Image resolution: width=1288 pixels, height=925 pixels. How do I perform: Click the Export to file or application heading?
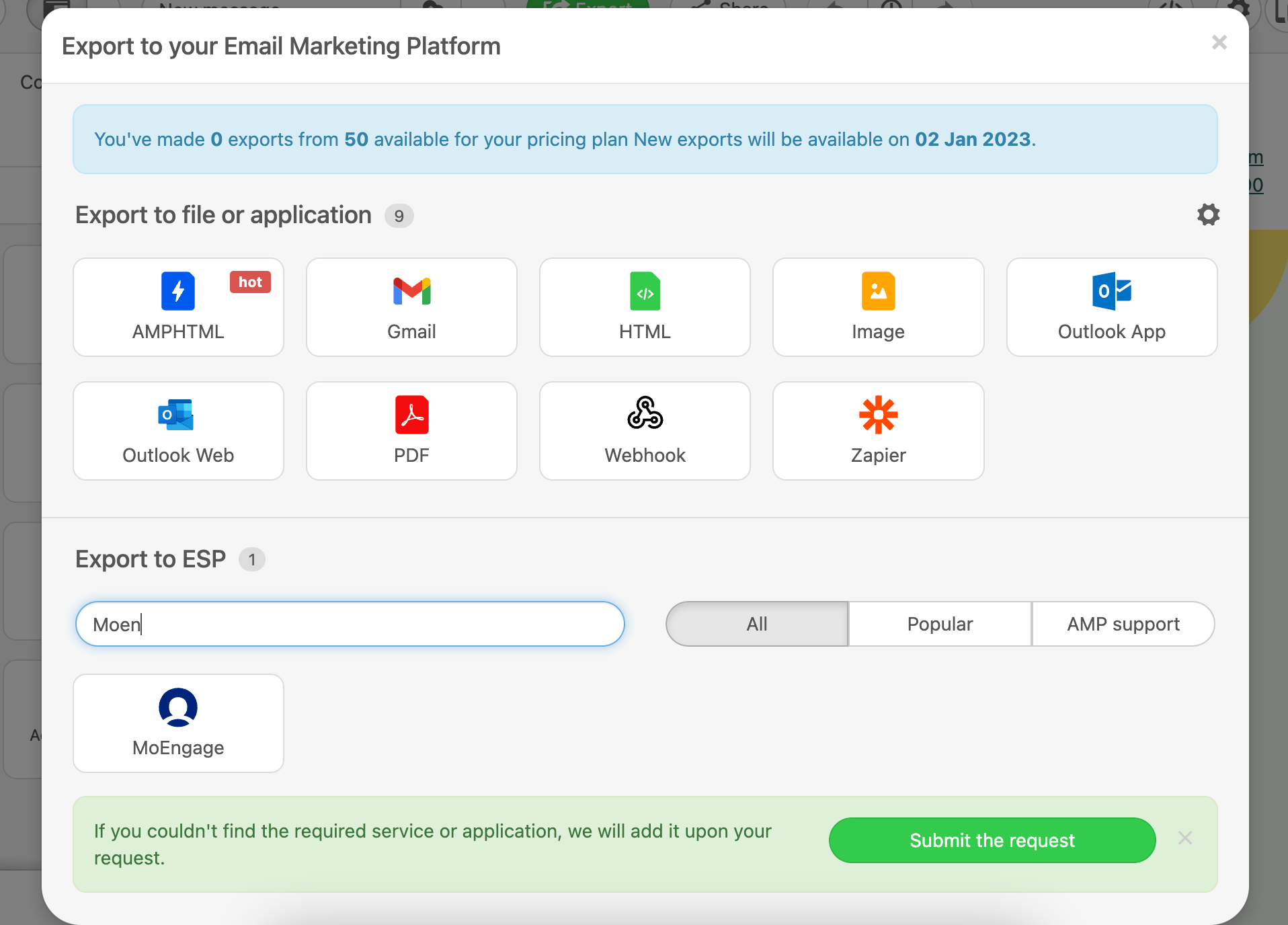tap(223, 215)
